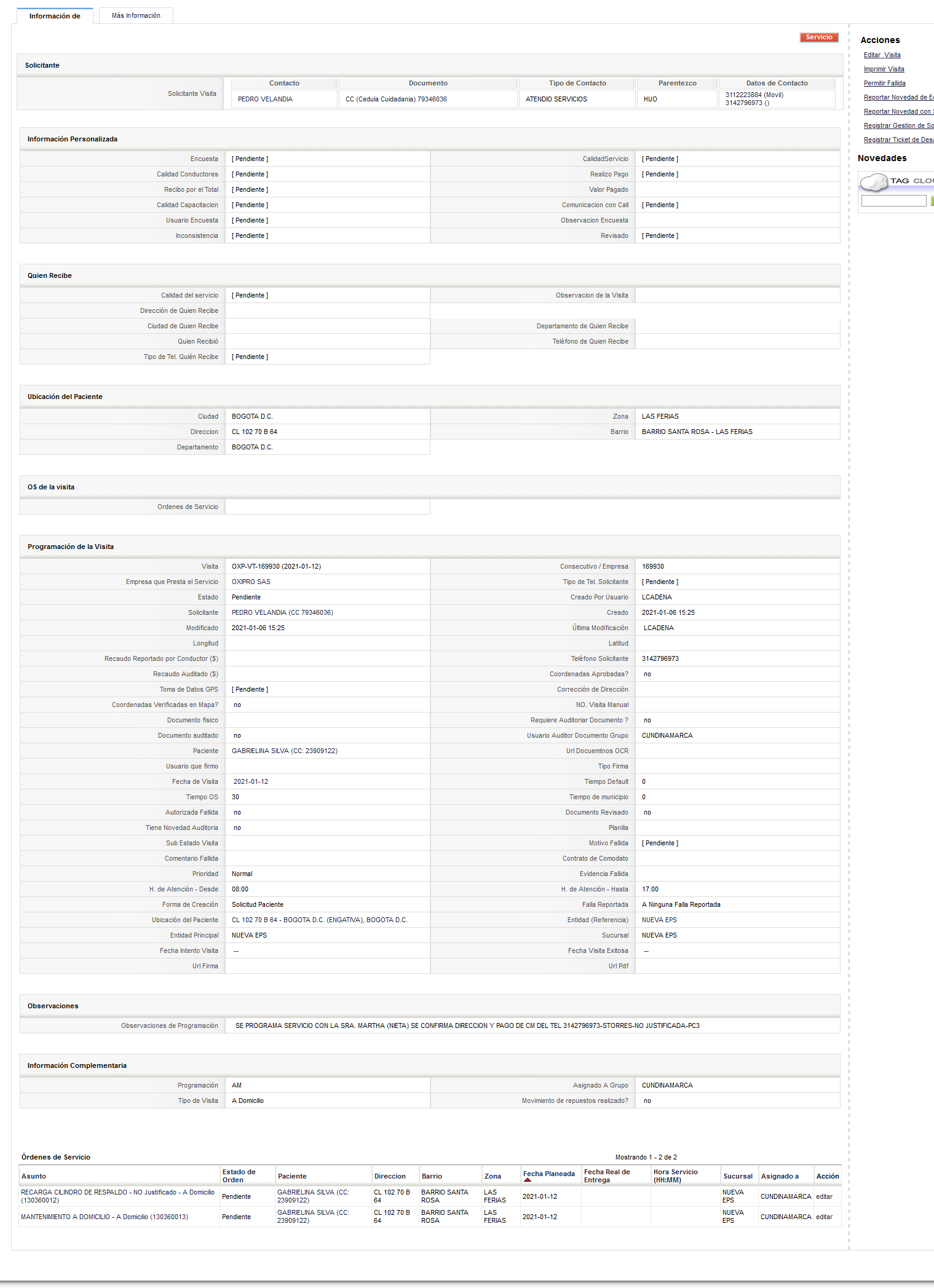
Task: Click the Encuesta '[ Pendiente ]' value
Action: click(250, 159)
